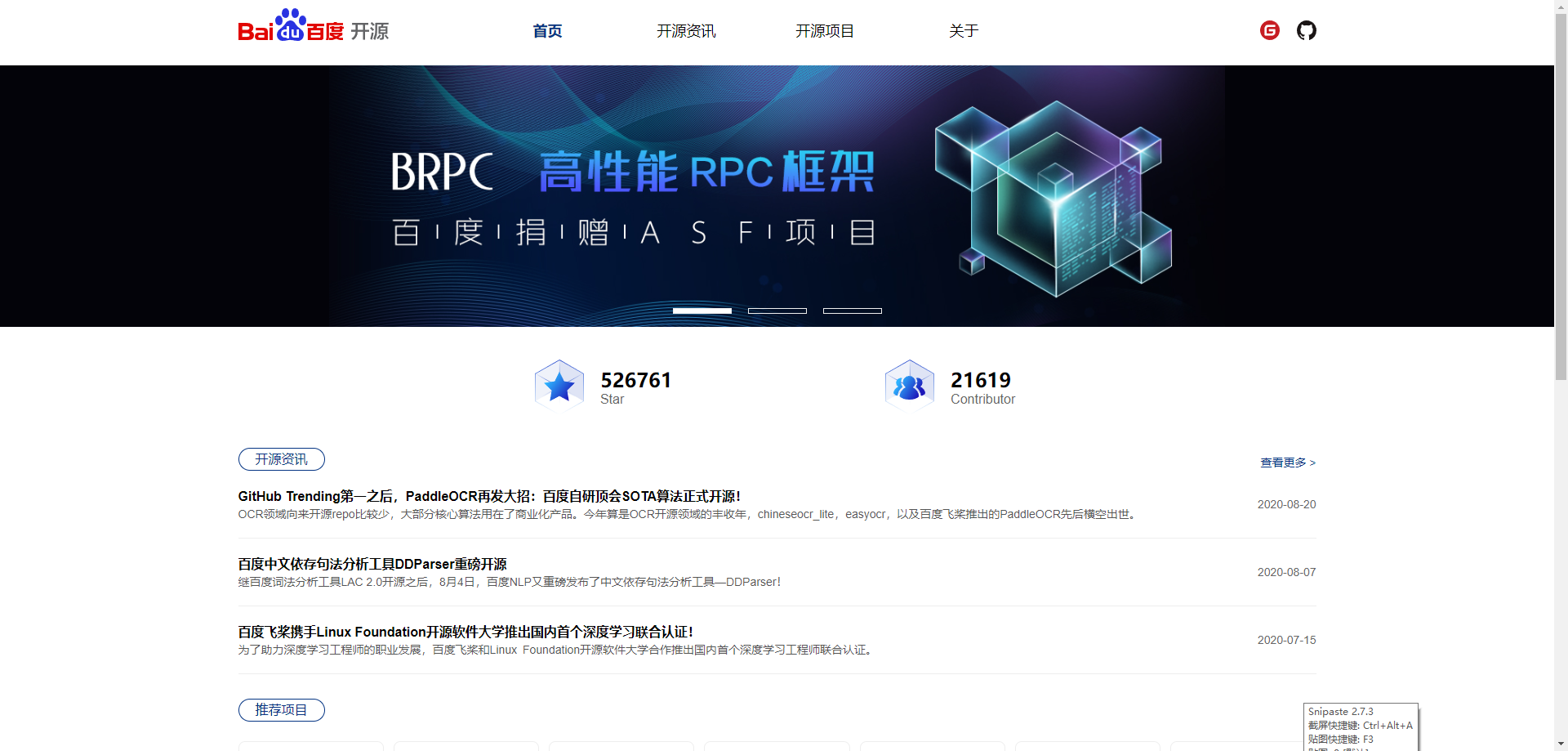Click the Snipaste 2.7.3 tooltip
This screenshot has height=751, width=1568.
(x=1361, y=726)
